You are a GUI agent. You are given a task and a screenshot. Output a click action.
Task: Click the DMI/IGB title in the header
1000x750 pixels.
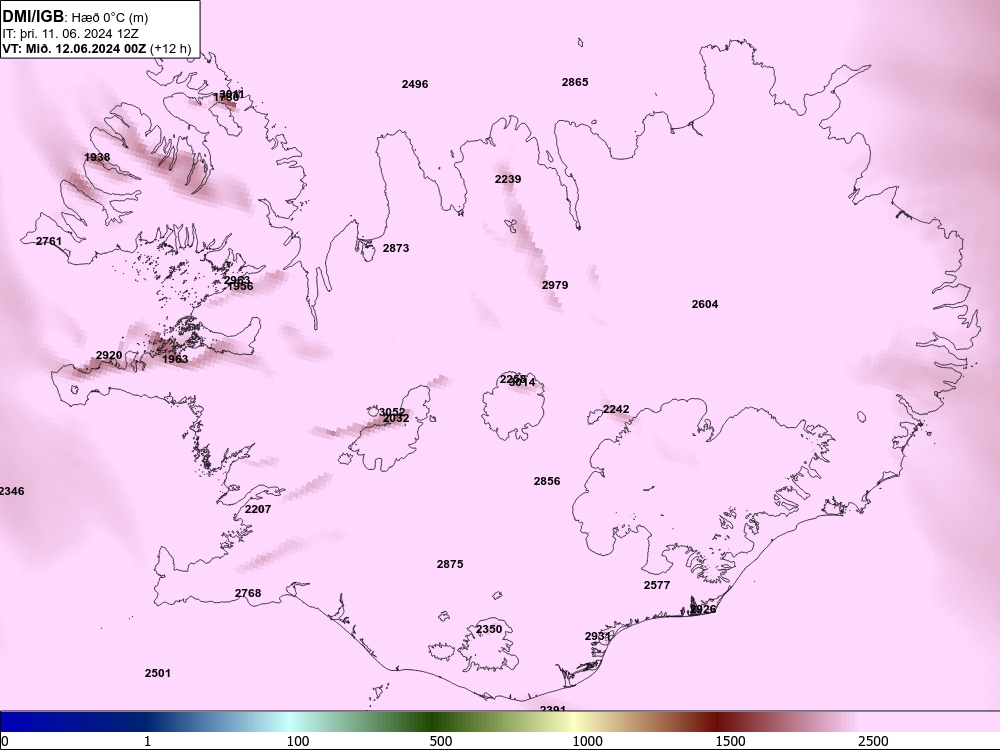point(33,16)
